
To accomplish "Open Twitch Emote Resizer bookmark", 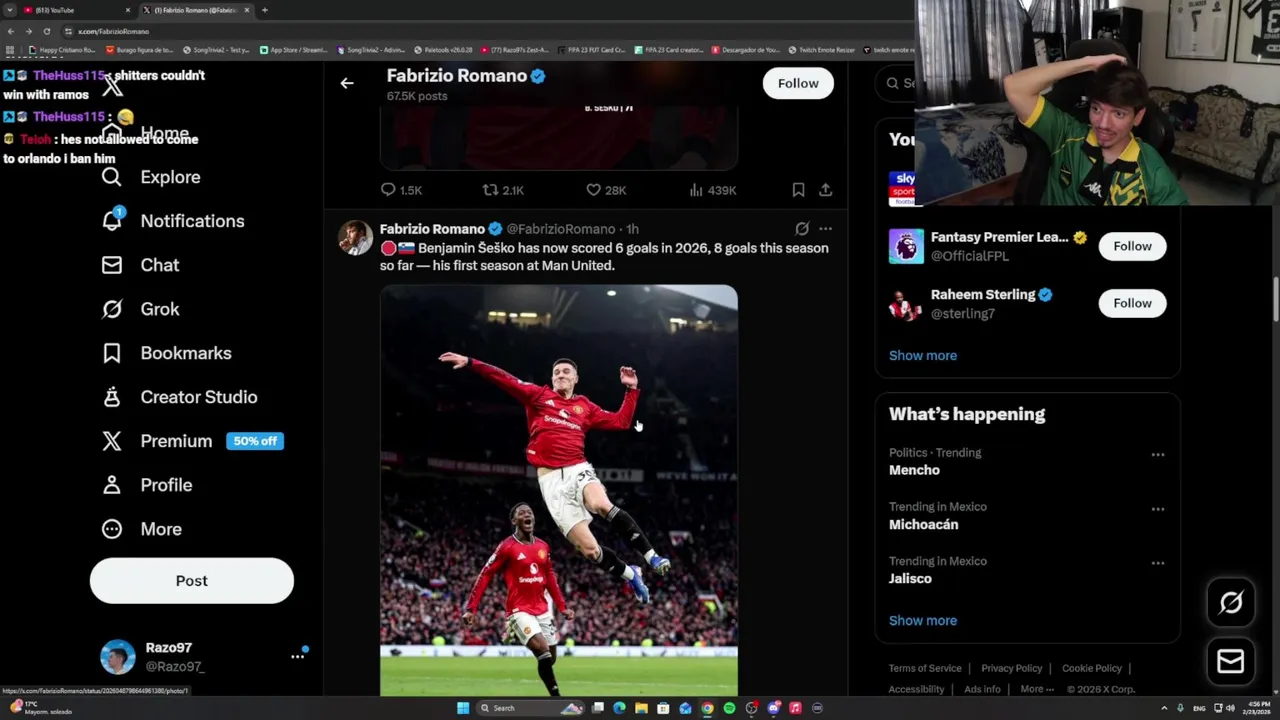I will pos(821,49).
